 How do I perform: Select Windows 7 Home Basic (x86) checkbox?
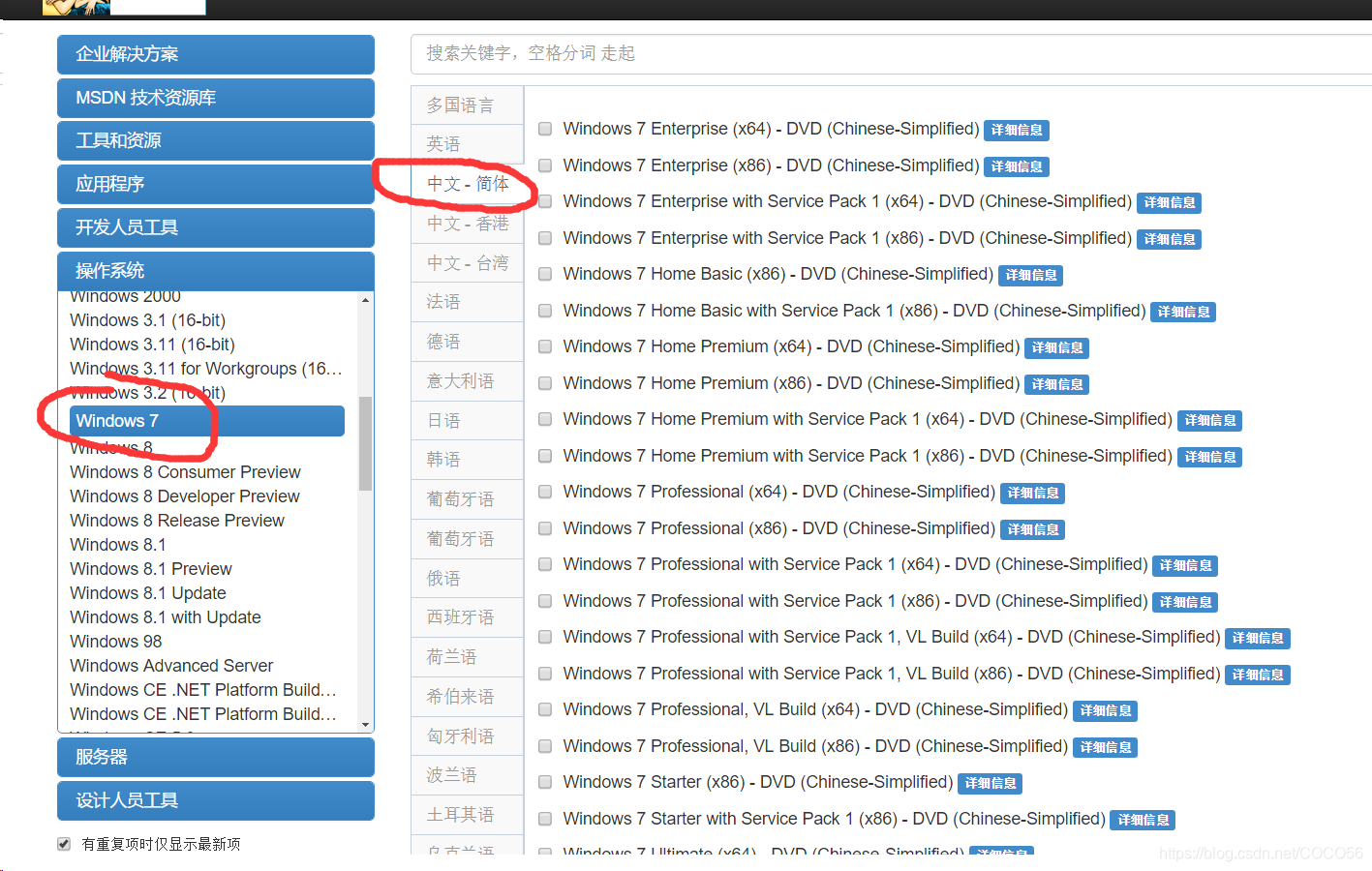tap(545, 274)
